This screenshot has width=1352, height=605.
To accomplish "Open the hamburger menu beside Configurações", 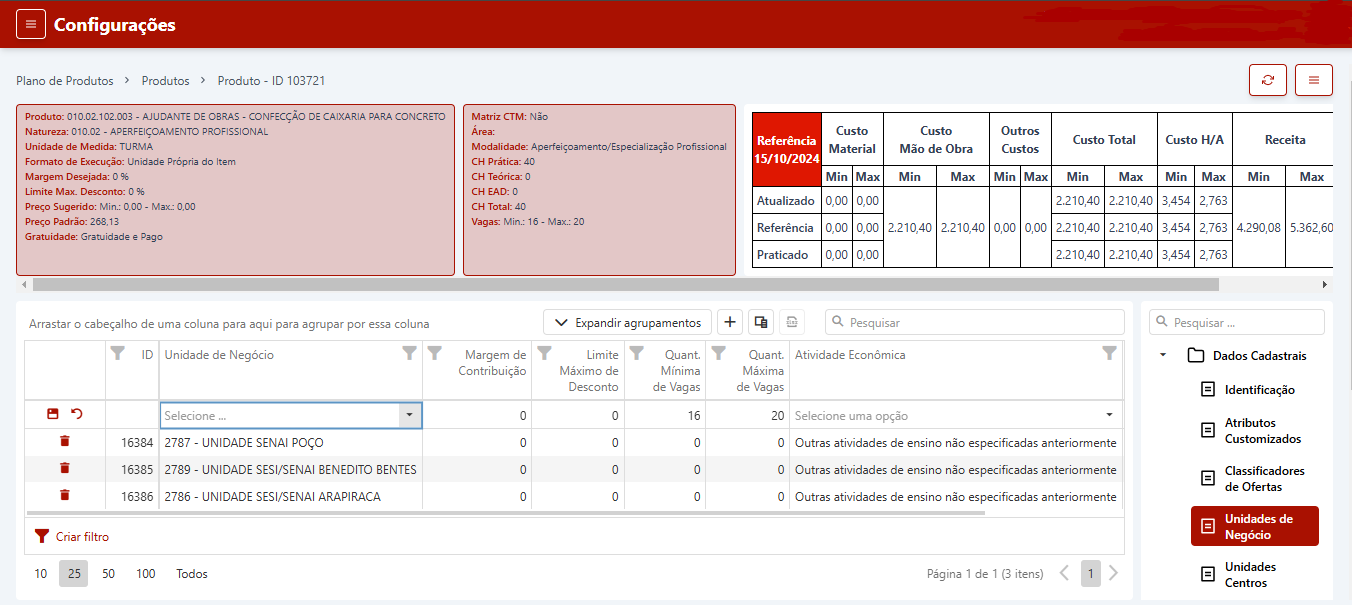I will point(31,24).
